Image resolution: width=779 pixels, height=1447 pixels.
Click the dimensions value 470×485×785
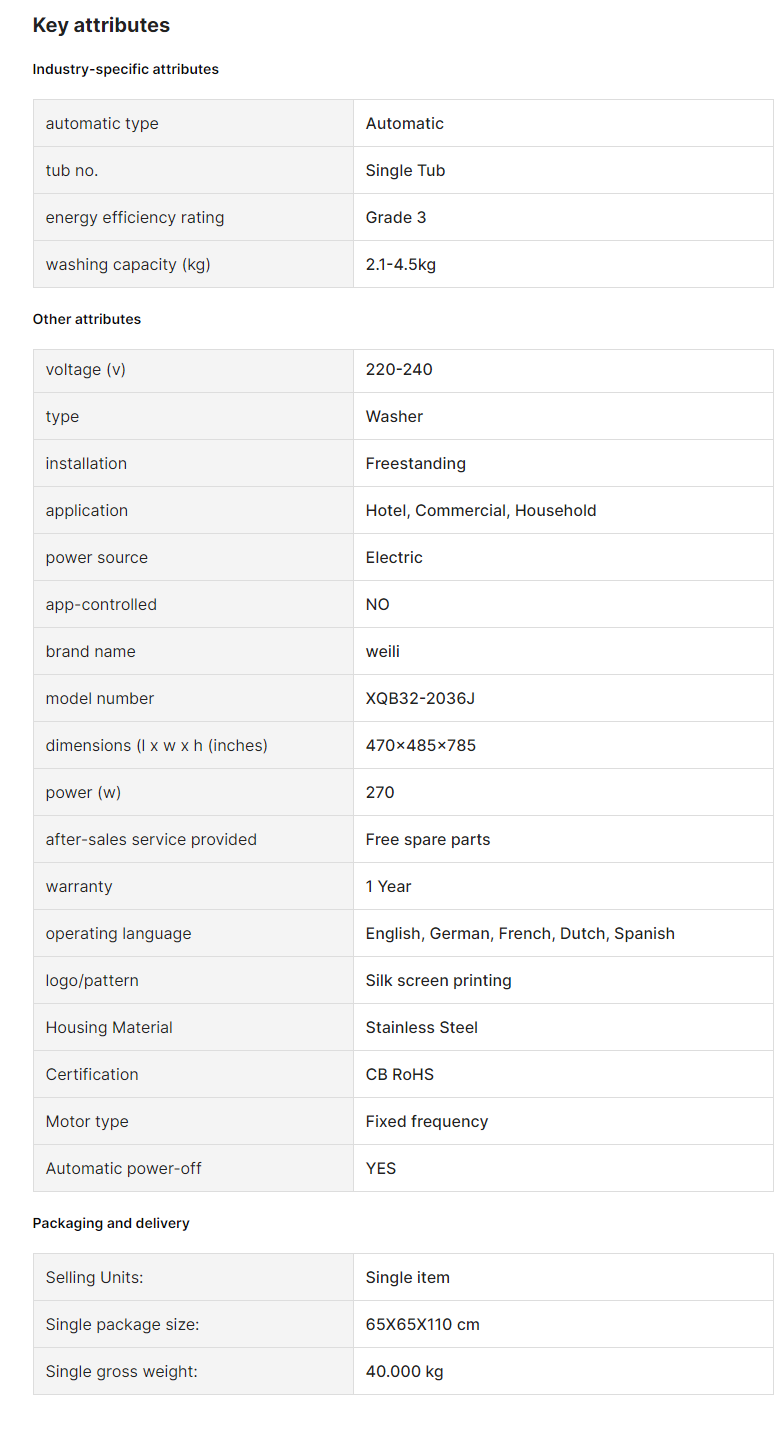point(421,745)
